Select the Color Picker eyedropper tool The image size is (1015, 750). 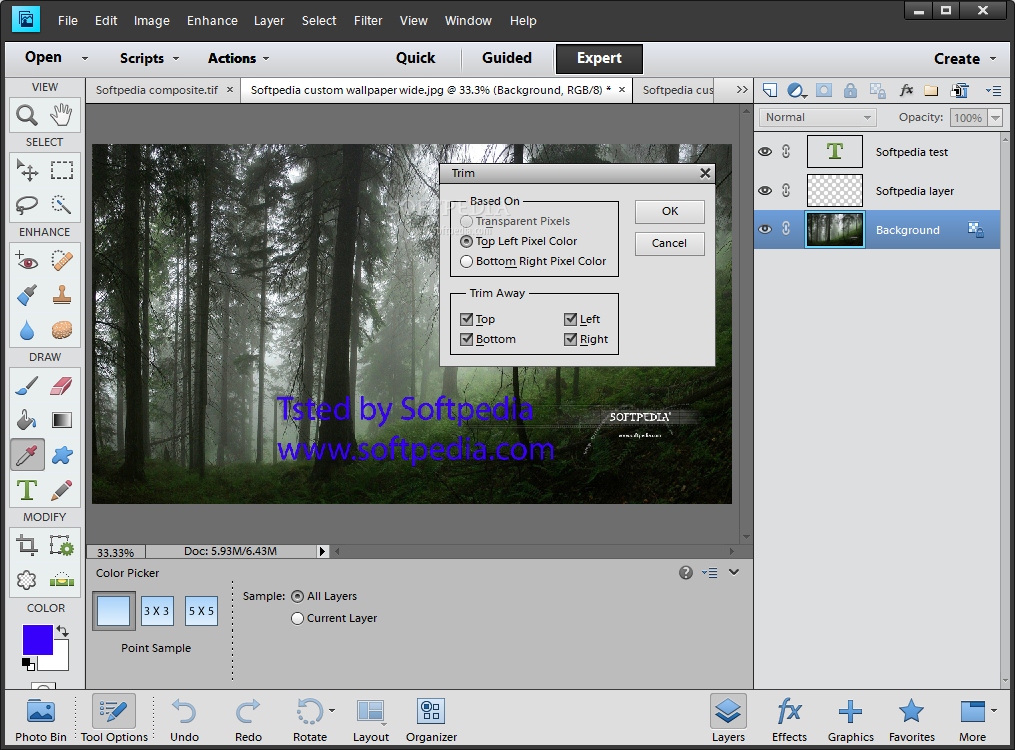pos(27,455)
